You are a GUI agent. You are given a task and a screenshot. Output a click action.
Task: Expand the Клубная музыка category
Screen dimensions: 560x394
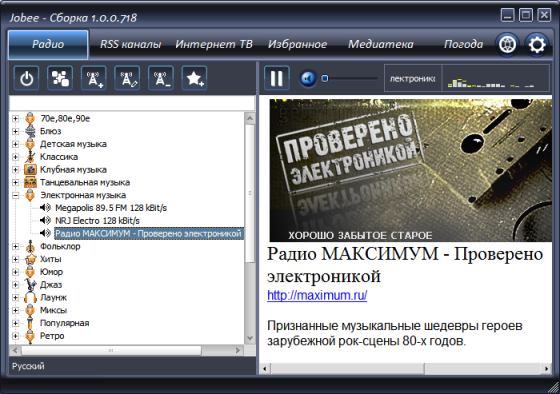click(15, 170)
